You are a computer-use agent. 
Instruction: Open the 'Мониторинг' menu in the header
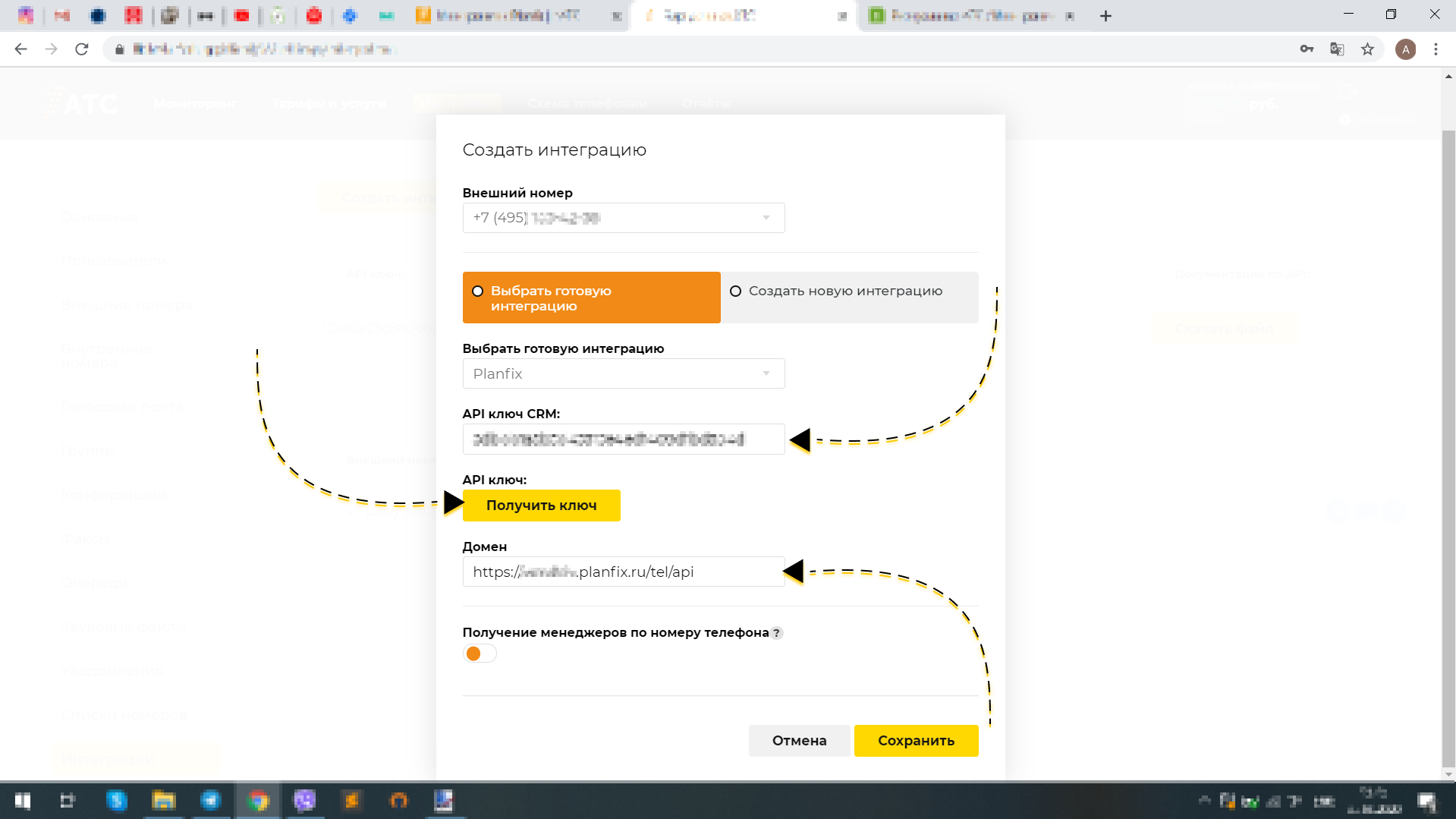pyautogui.click(x=195, y=104)
